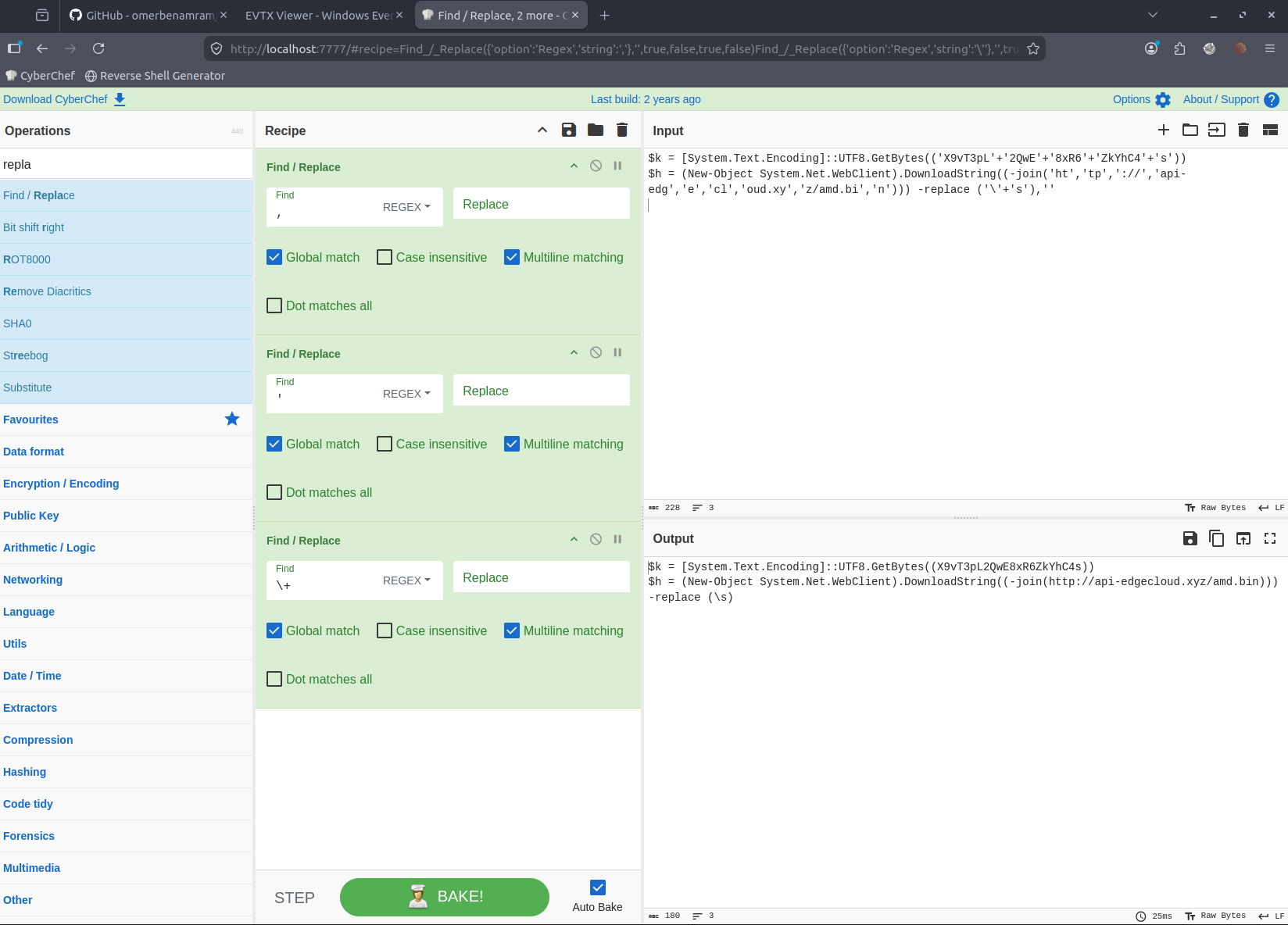1288x925 pixels.
Task: Expand the Favourites category
Action: (126, 420)
